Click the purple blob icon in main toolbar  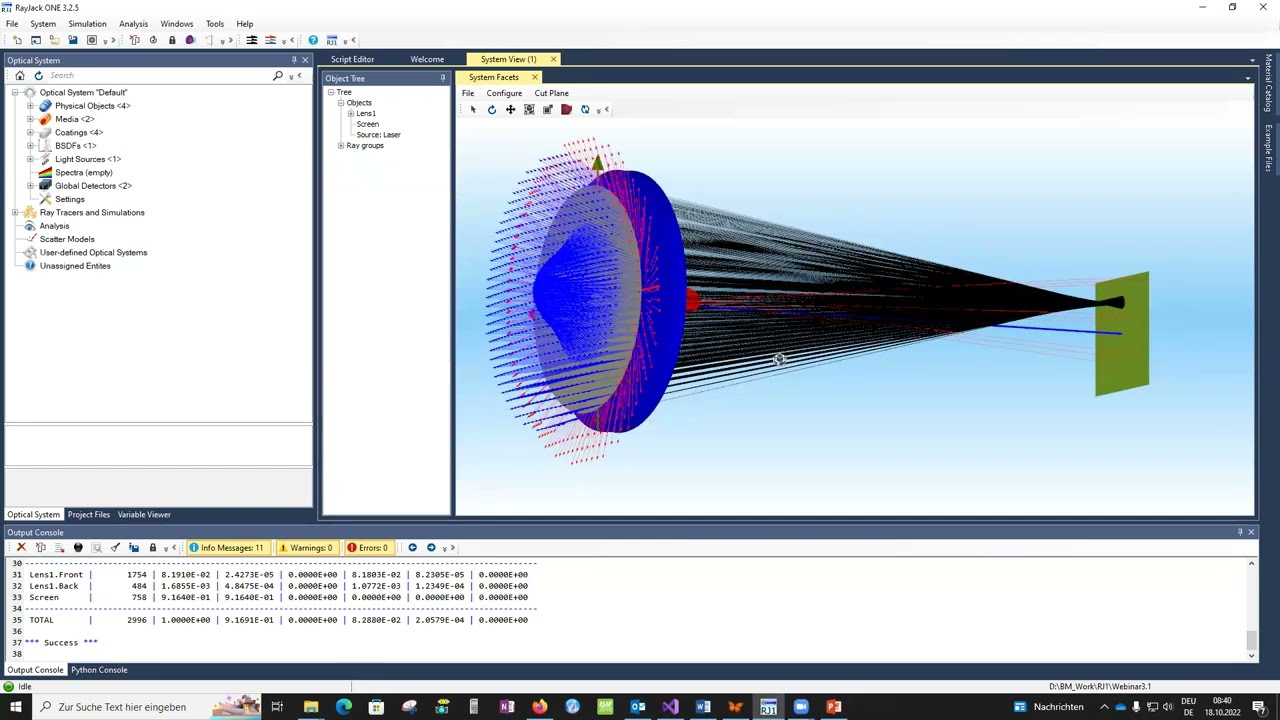pyautogui.click(x=190, y=40)
